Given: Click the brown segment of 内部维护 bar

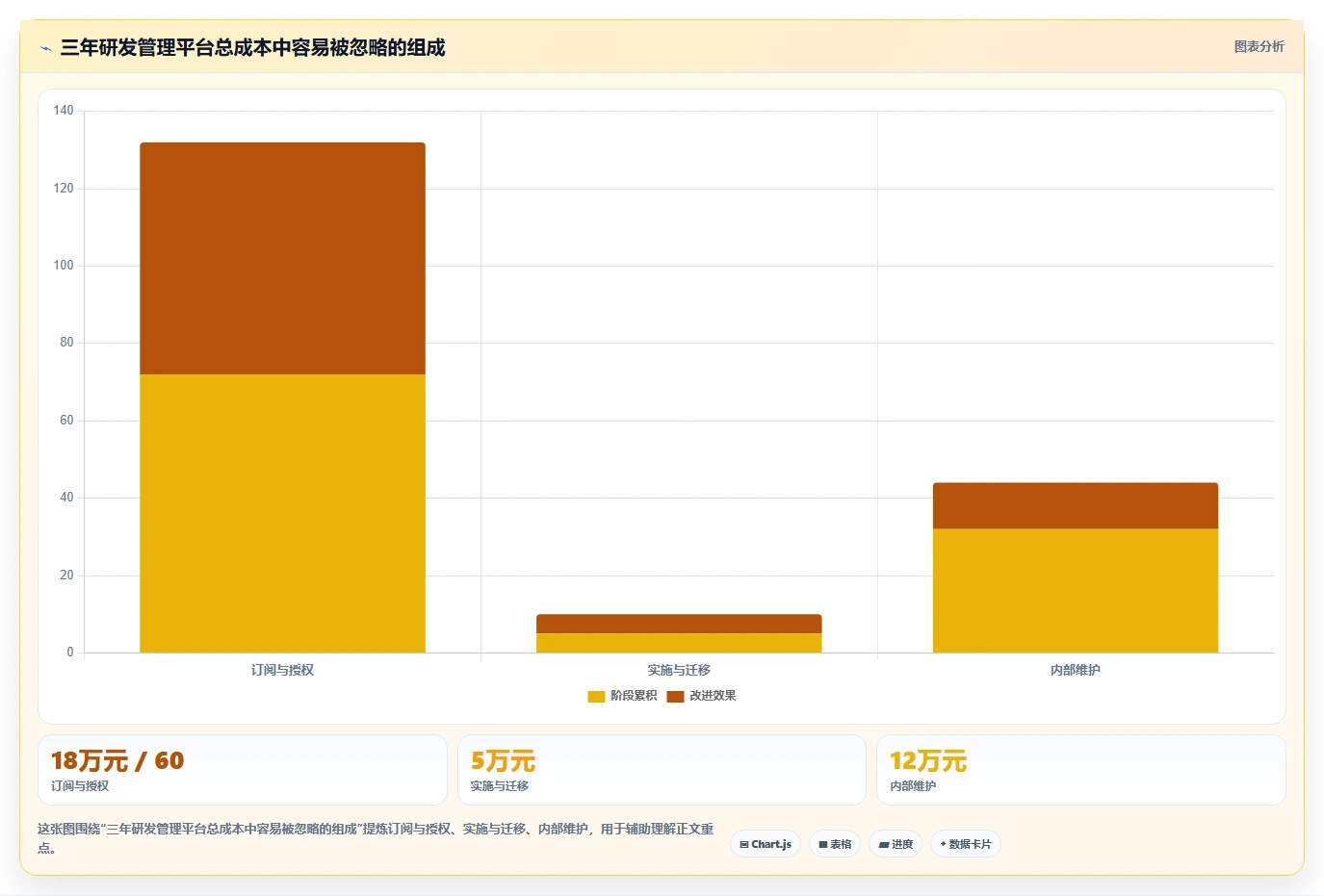Looking at the screenshot, I should pyautogui.click(x=1076, y=505).
